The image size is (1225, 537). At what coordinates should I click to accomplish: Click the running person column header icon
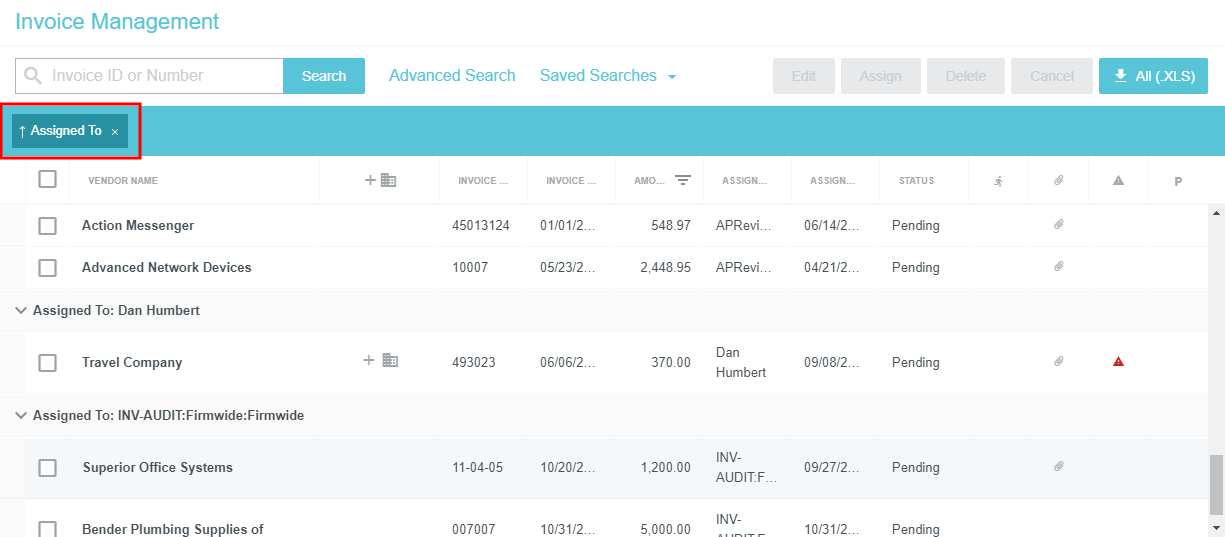pyautogui.click(x=998, y=181)
